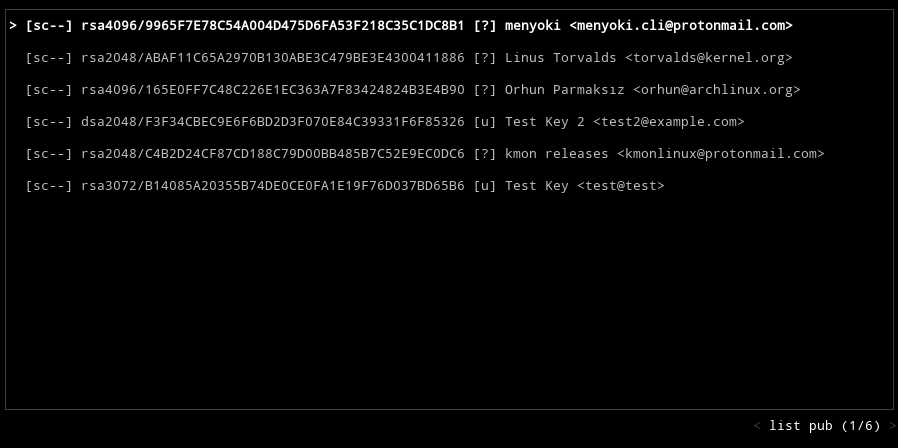
Task: Click the left arrow before list pub
Action: [757, 426]
